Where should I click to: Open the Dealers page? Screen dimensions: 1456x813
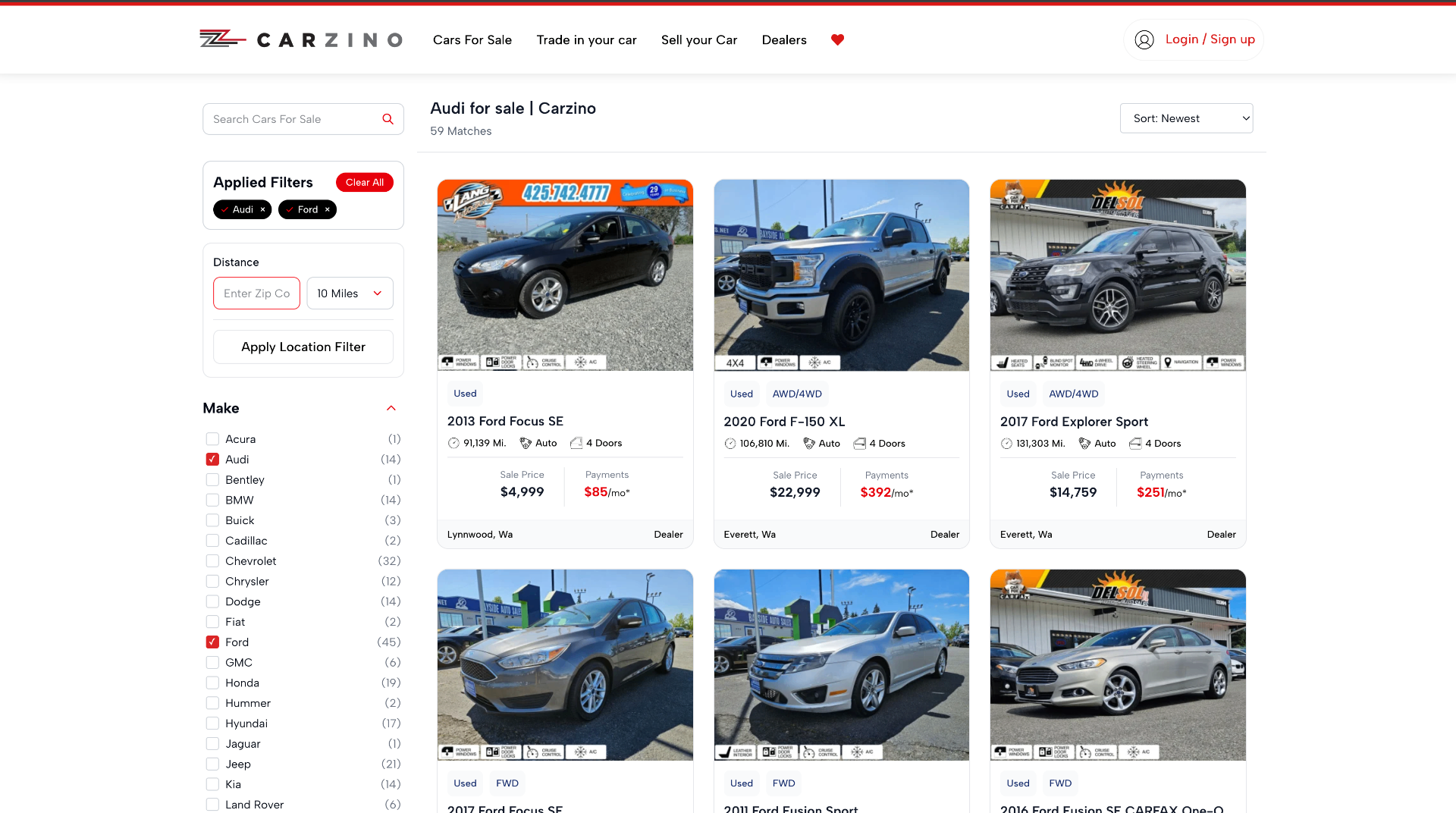783,39
